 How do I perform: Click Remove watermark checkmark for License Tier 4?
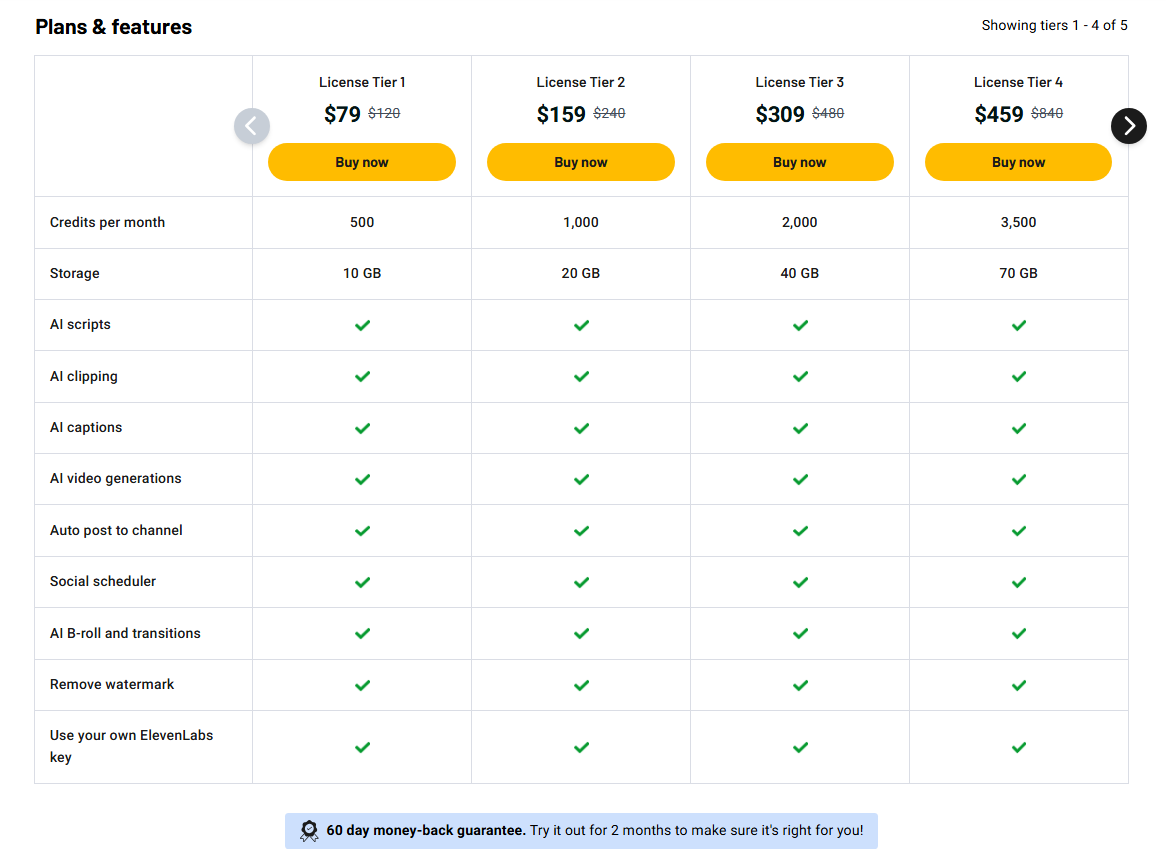tap(1018, 685)
